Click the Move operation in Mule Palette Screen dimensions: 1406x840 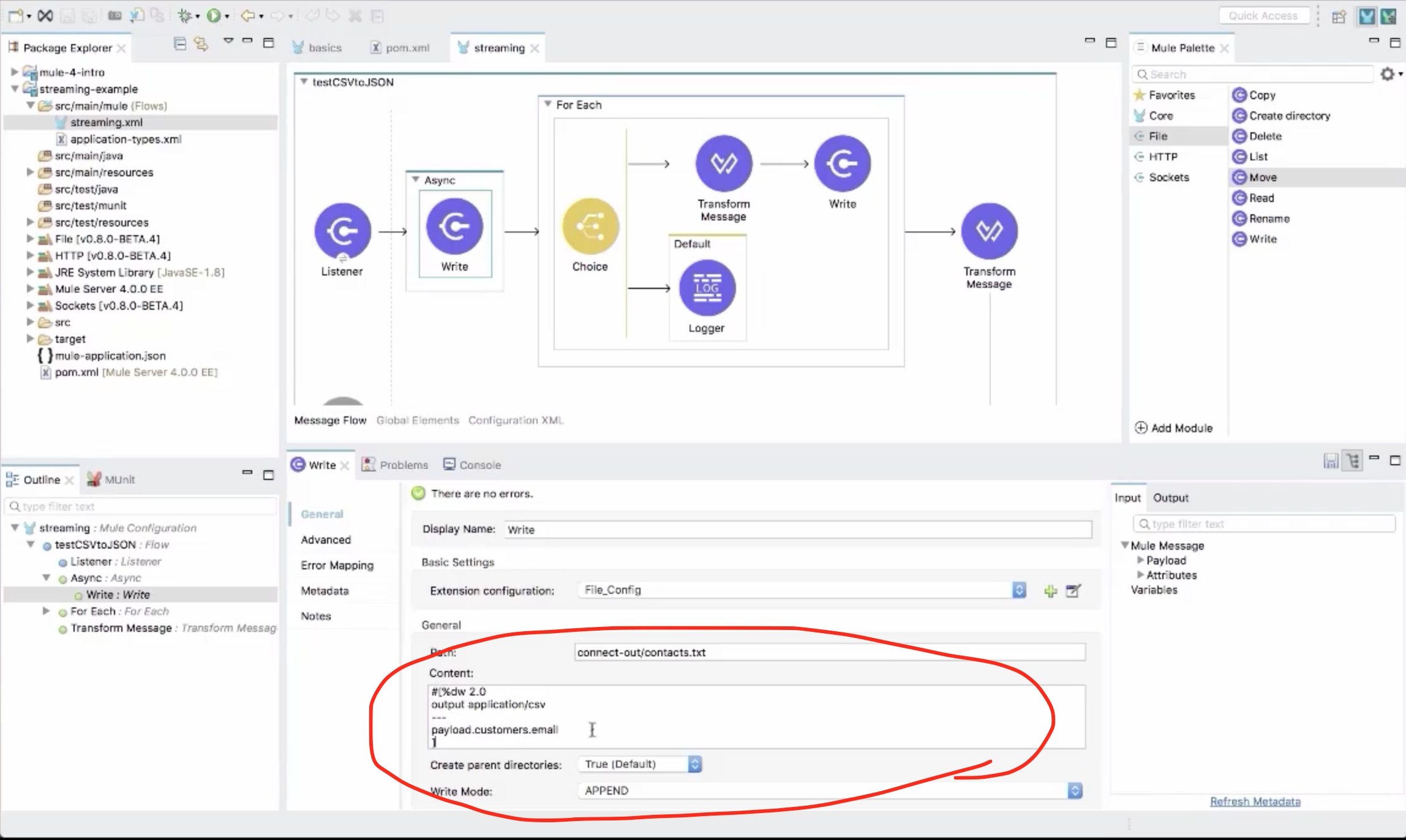[1263, 178]
